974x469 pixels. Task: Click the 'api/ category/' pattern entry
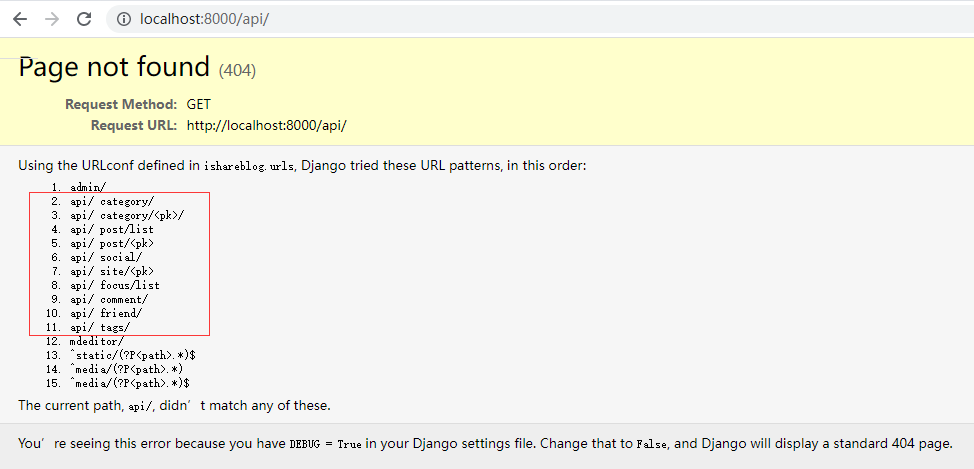tap(111, 202)
